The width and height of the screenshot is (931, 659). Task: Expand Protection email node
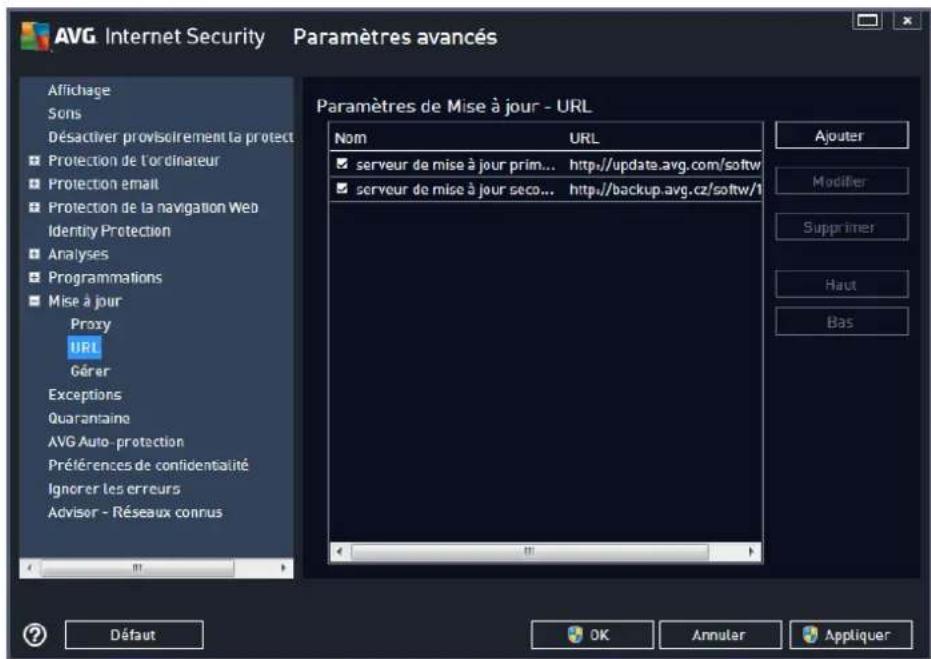34,184
